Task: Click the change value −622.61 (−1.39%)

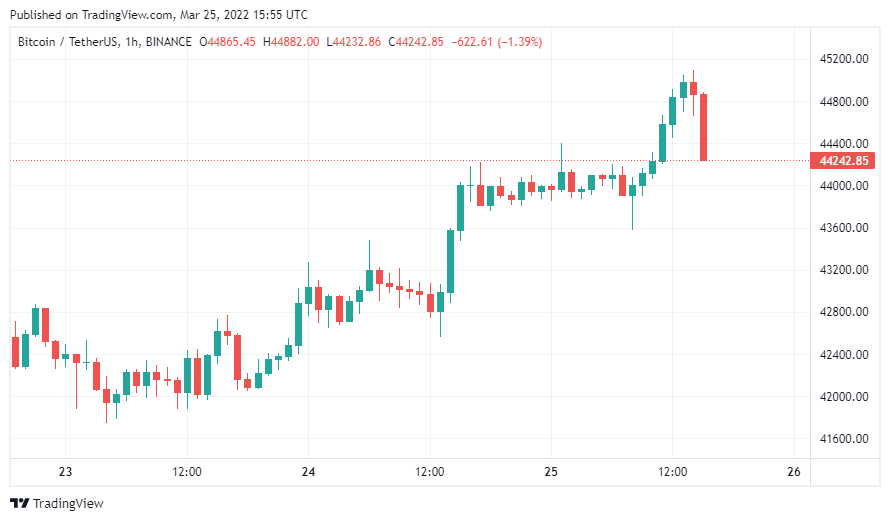Action: pyautogui.click(x=497, y=42)
